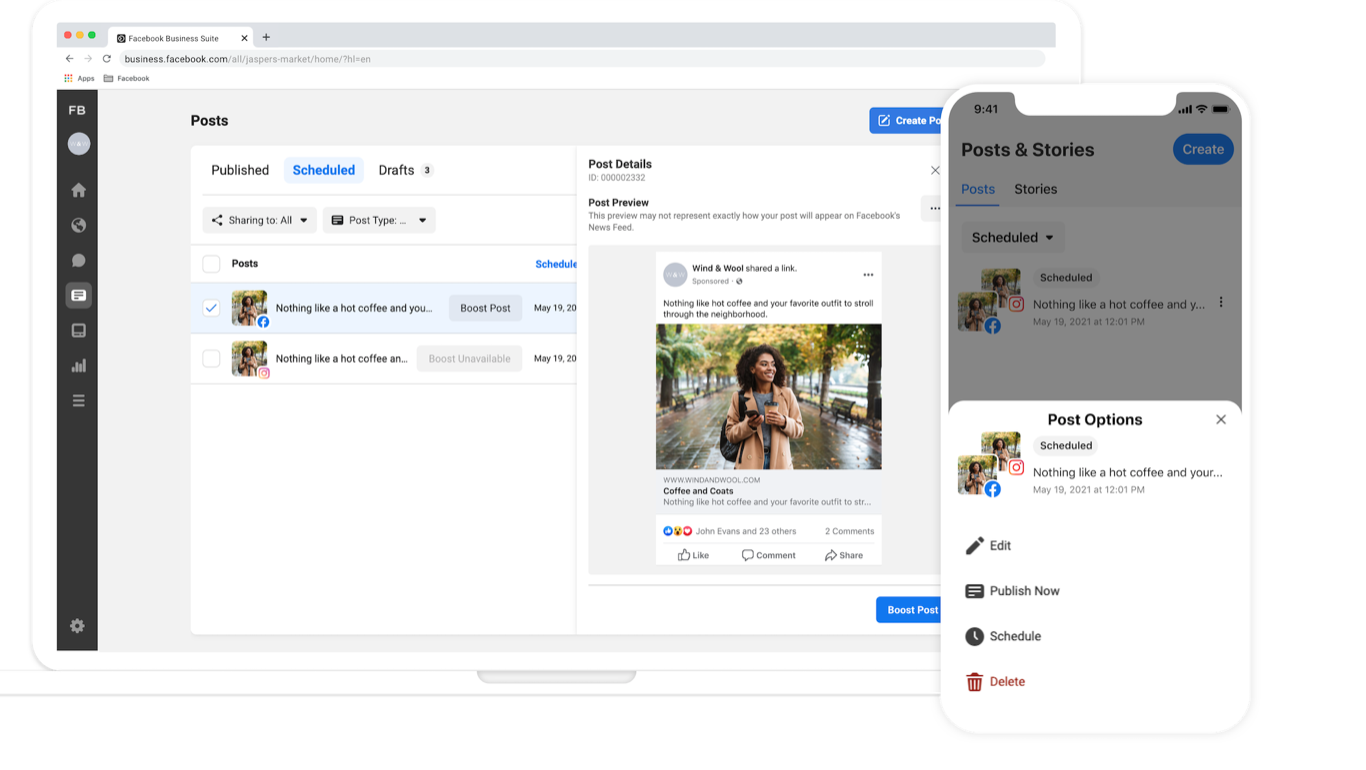Open the Ads monitor icon in sidebar
The height and width of the screenshot is (770, 1366).
click(77, 330)
